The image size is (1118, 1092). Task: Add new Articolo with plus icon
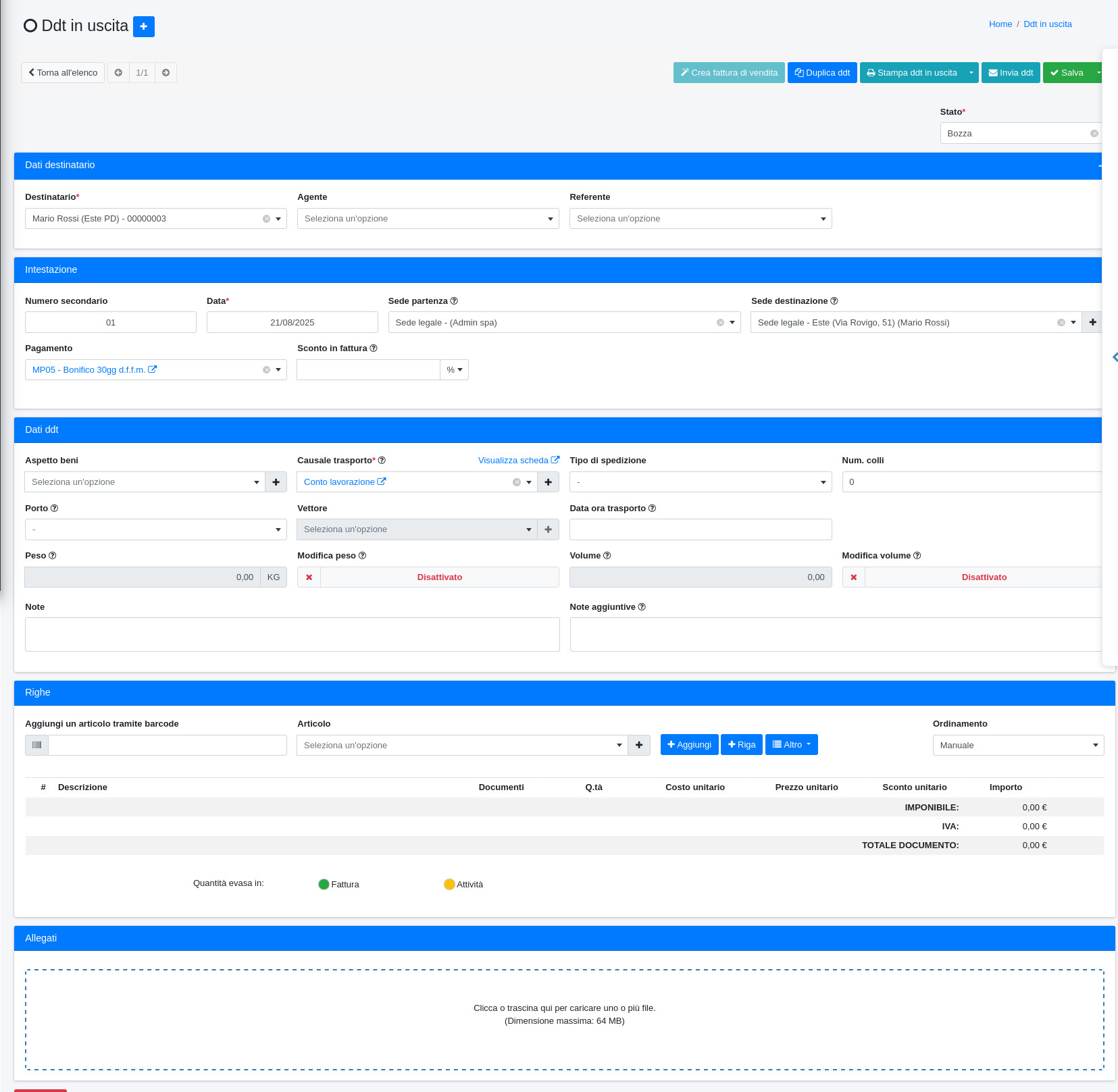(x=638, y=745)
